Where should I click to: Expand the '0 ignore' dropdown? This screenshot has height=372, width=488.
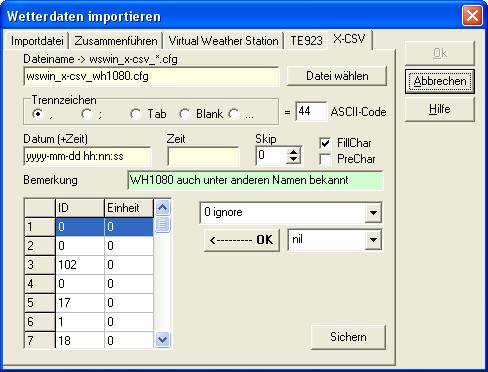373,212
